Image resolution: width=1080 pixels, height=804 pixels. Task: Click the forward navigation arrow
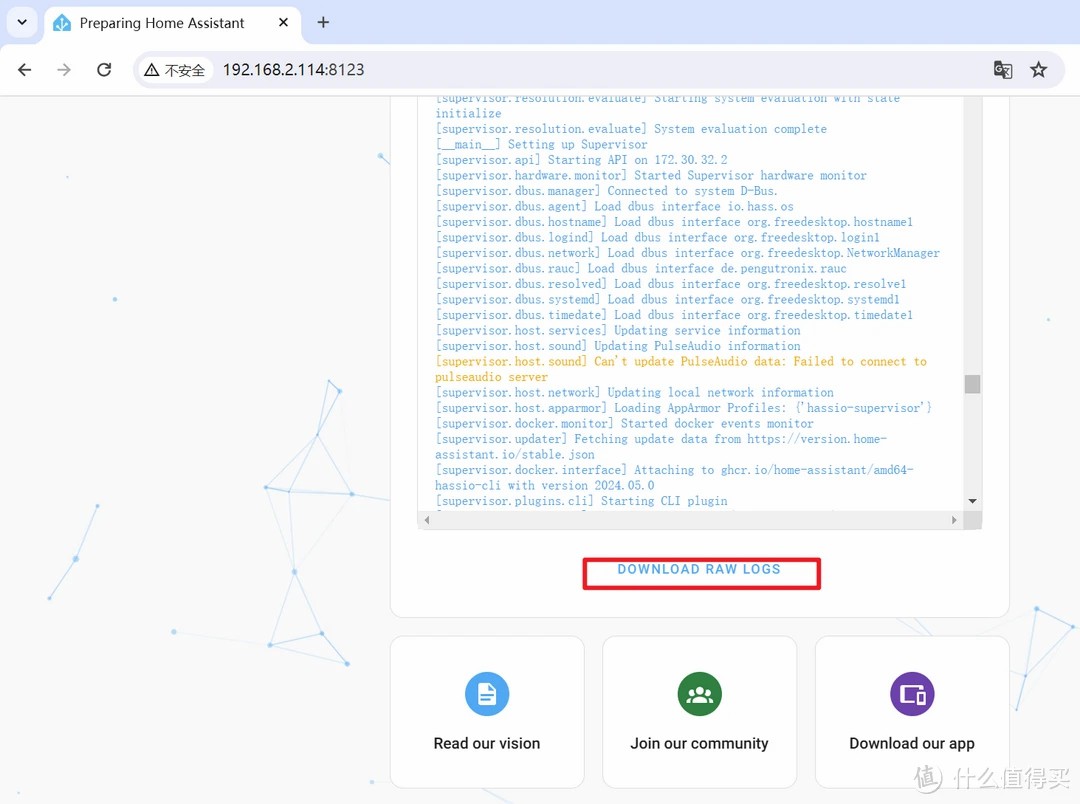[x=64, y=70]
